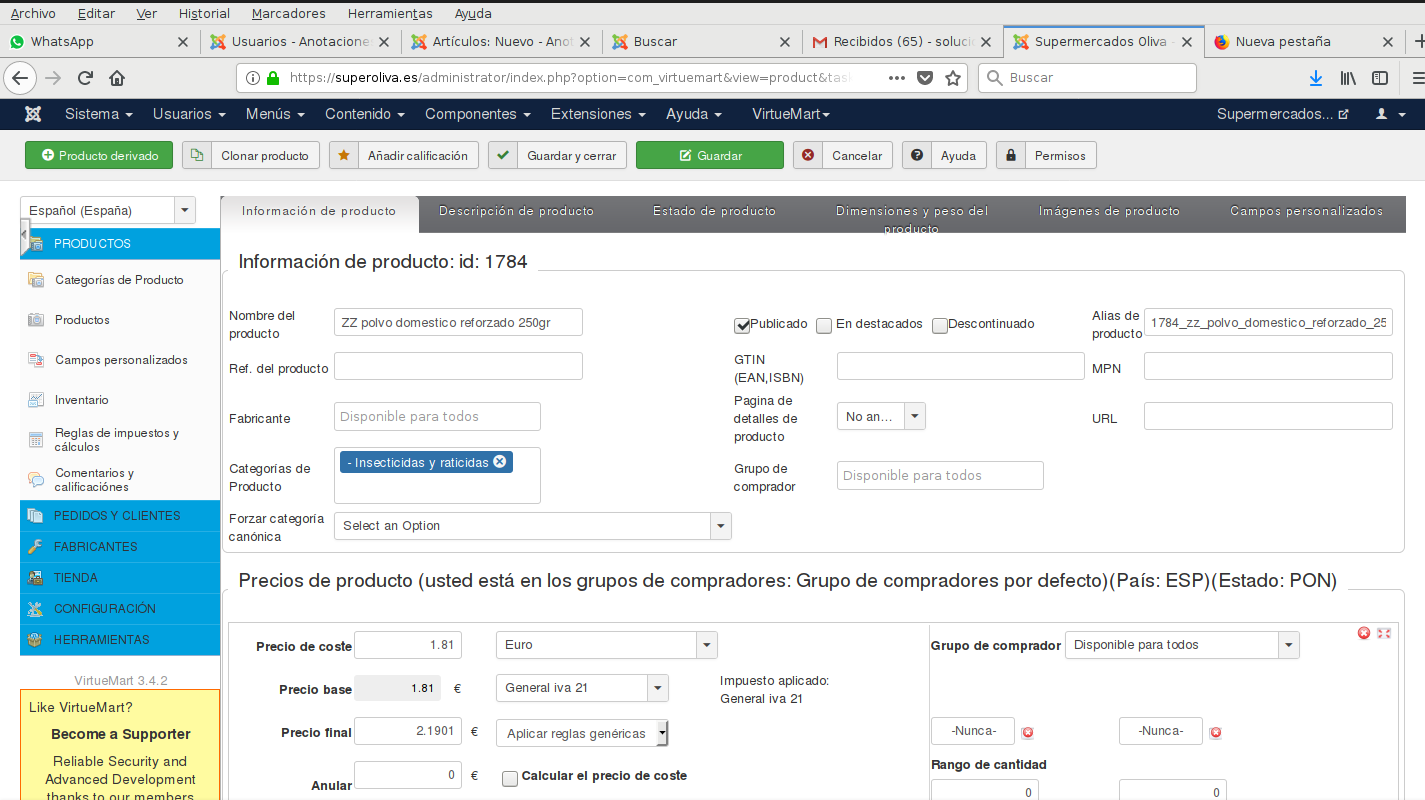Click the Permisos button

coord(1047,155)
